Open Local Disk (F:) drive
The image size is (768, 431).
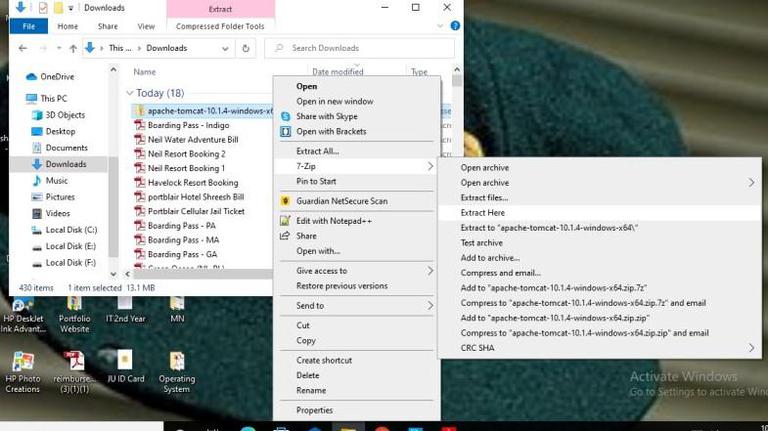[x=71, y=263]
